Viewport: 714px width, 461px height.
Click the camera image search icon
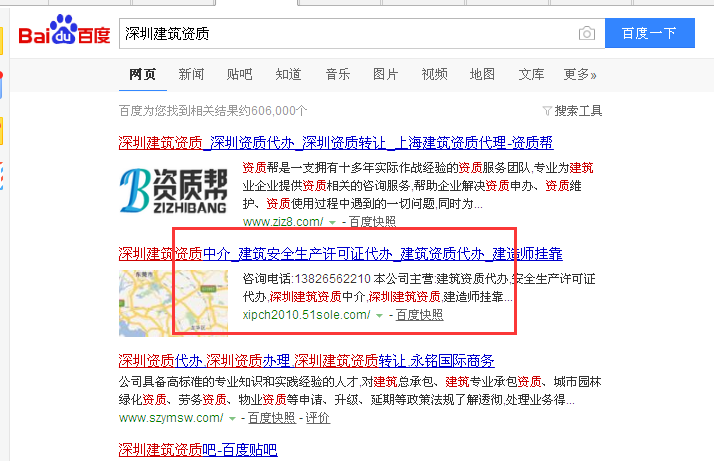click(x=586, y=34)
